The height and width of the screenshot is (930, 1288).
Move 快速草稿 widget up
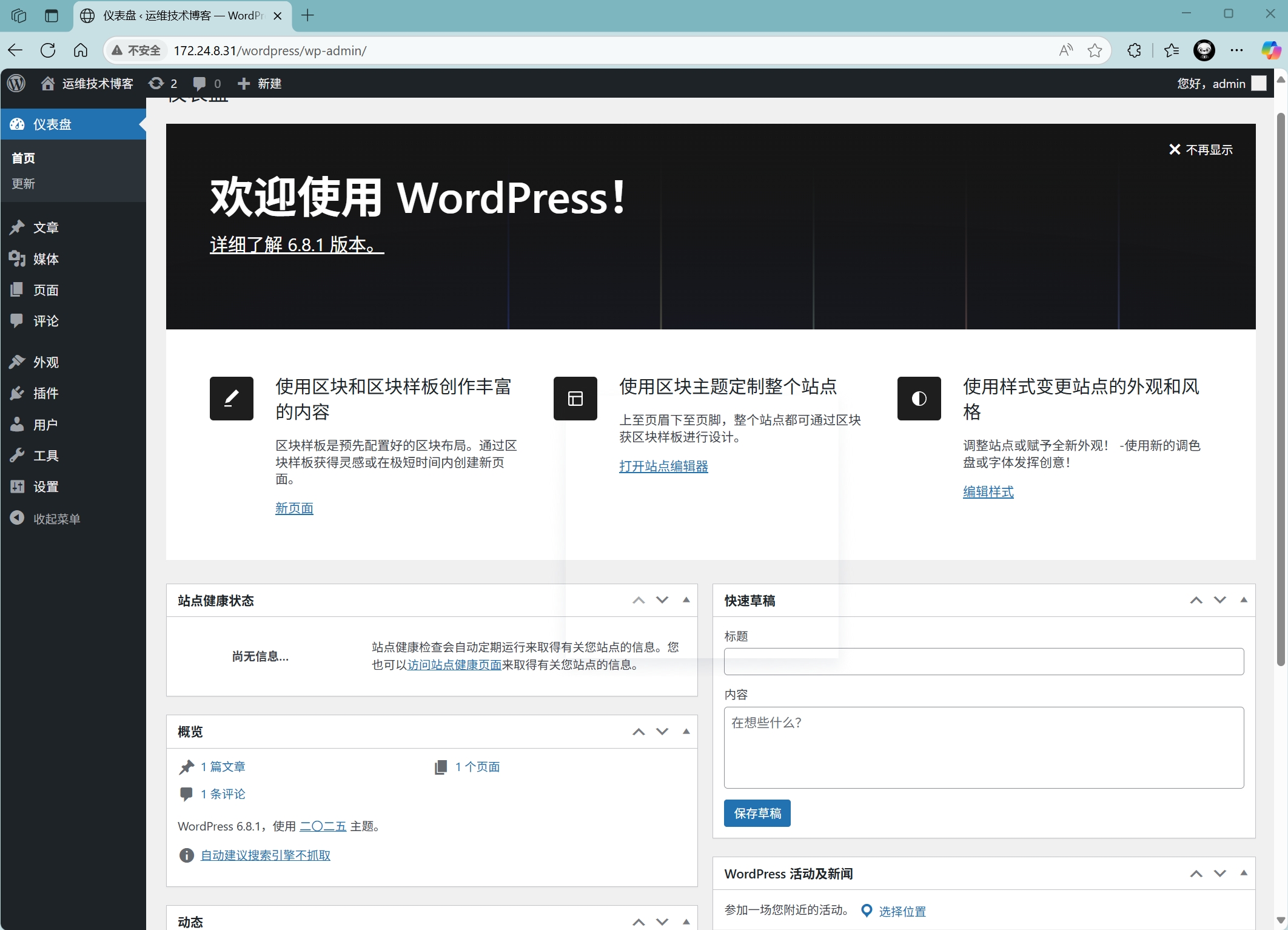click(x=1196, y=600)
